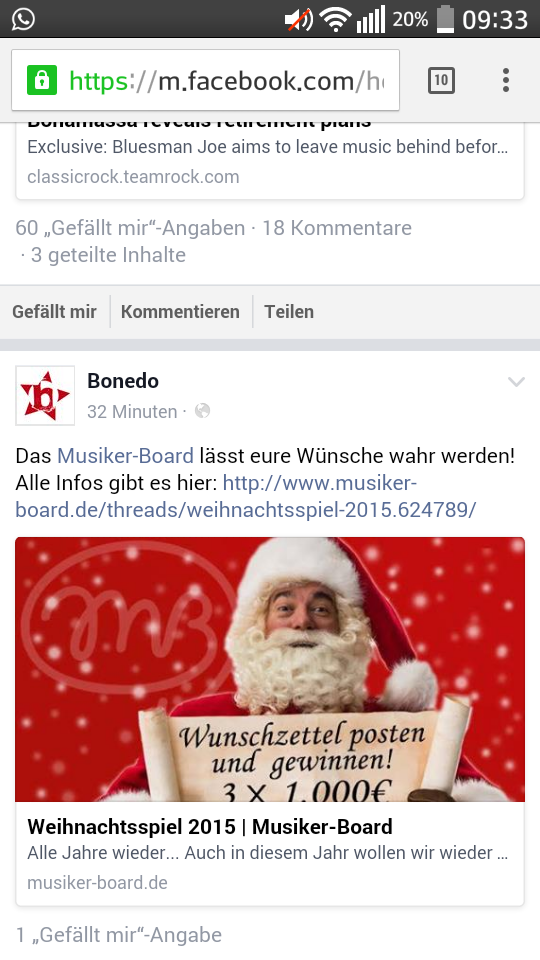The height and width of the screenshot is (960, 540).
Task: Open the musiker-board.de weihnachtsspiel URL link
Action: point(246,497)
